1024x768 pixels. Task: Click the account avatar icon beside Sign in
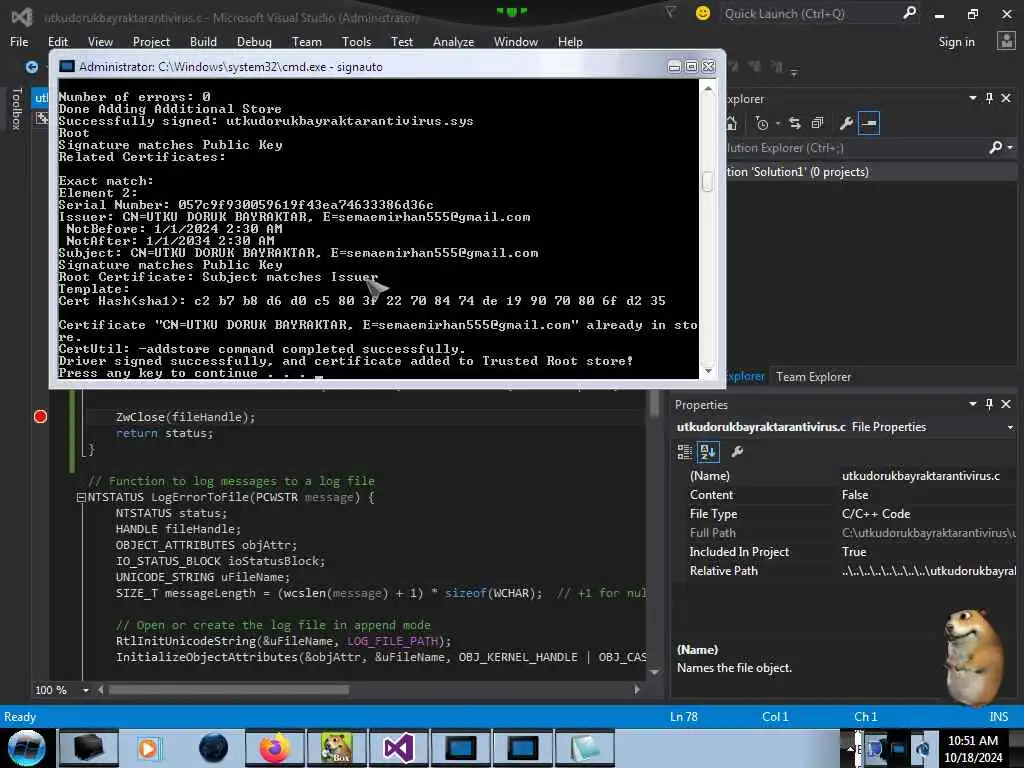click(x=1006, y=41)
